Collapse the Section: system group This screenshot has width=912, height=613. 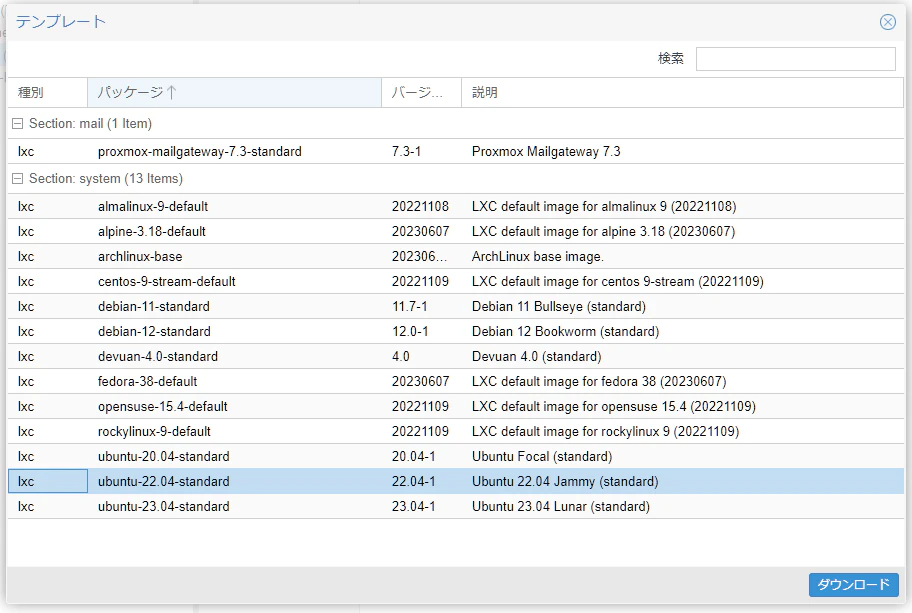click(x=17, y=179)
